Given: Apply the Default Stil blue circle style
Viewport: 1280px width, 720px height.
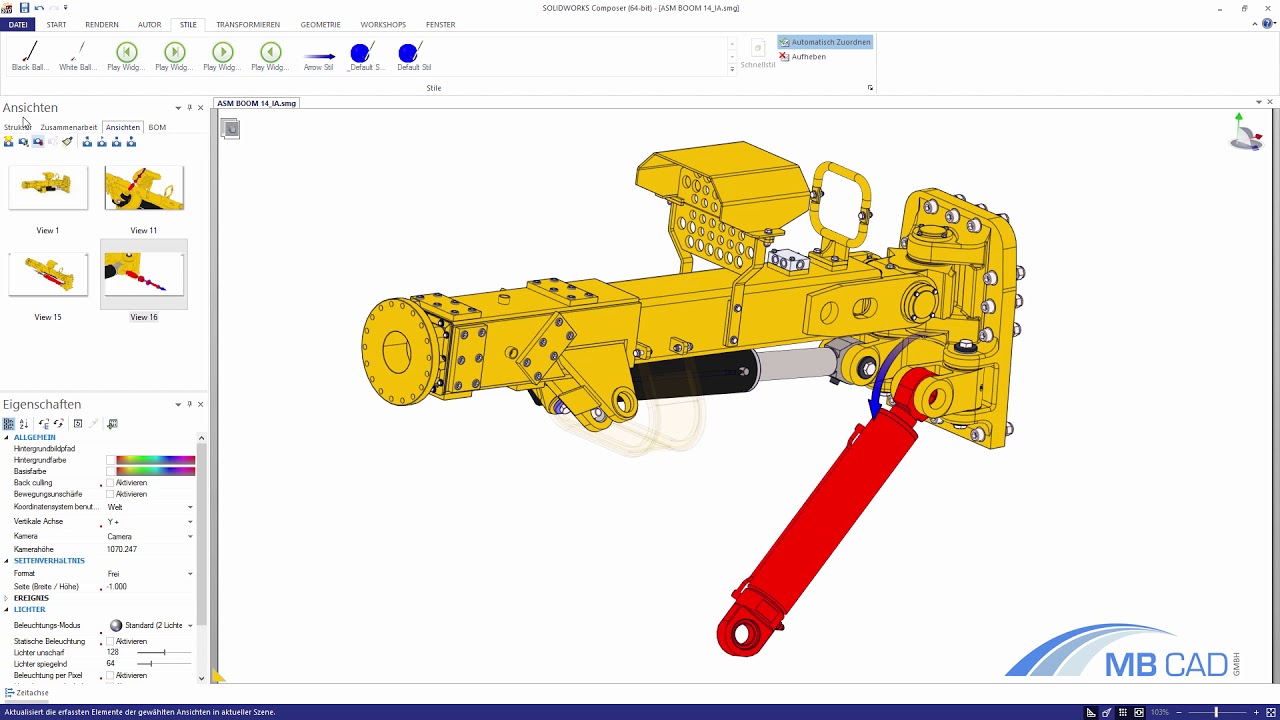Looking at the screenshot, I should (414, 56).
